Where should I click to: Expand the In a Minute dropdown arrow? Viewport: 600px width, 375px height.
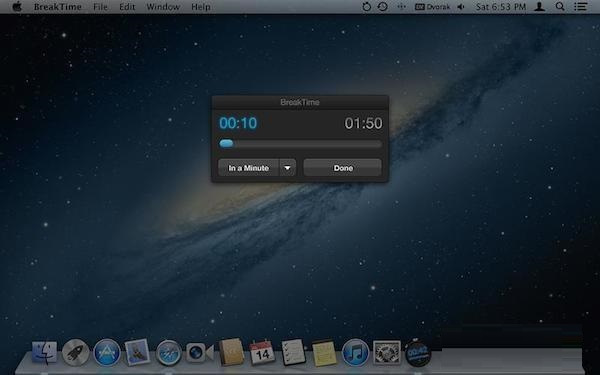[287, 168]
